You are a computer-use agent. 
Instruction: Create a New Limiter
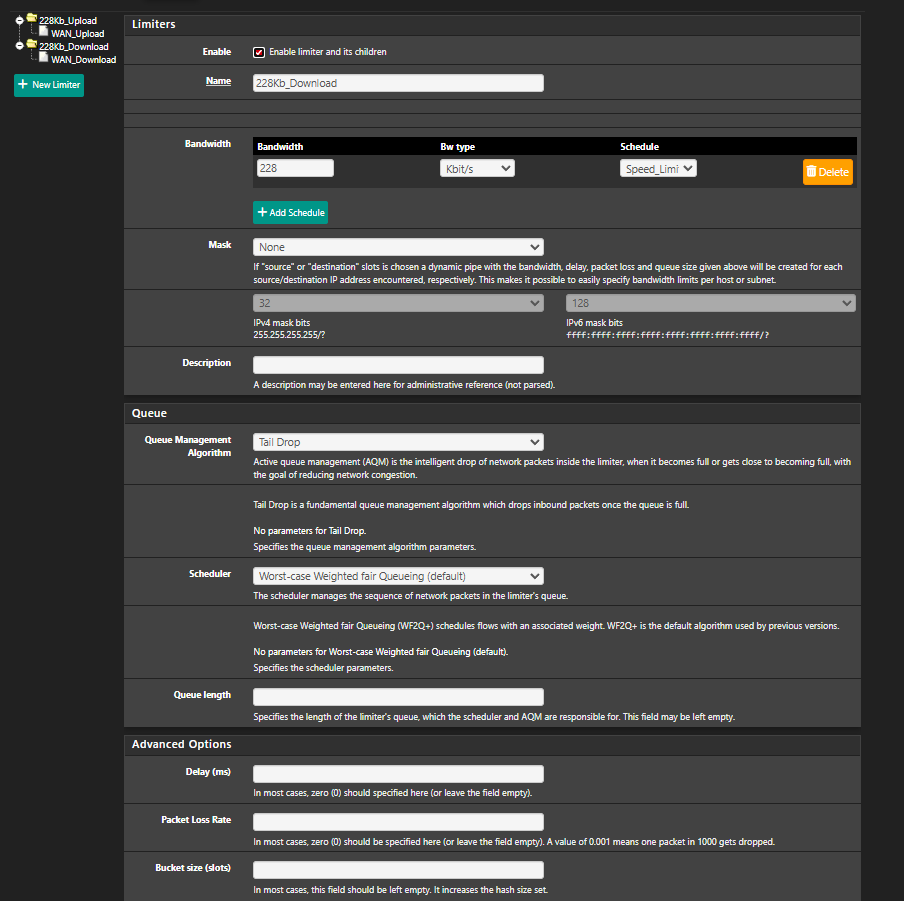coord(49,85)
